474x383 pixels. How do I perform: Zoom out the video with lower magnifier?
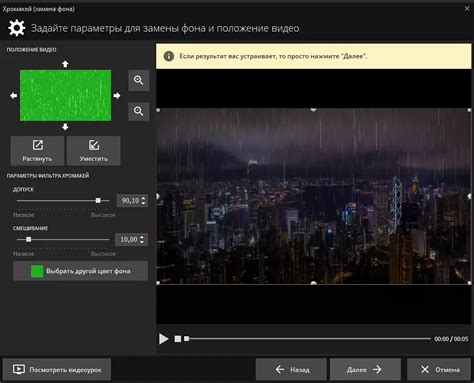tap(139, 111)
